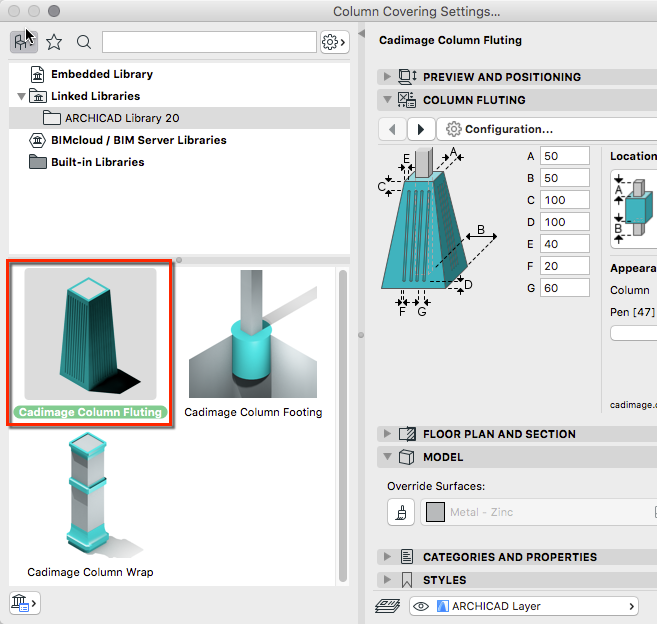
Task: Click the Built-in Libraries folder icon
Action: [38, 162]
